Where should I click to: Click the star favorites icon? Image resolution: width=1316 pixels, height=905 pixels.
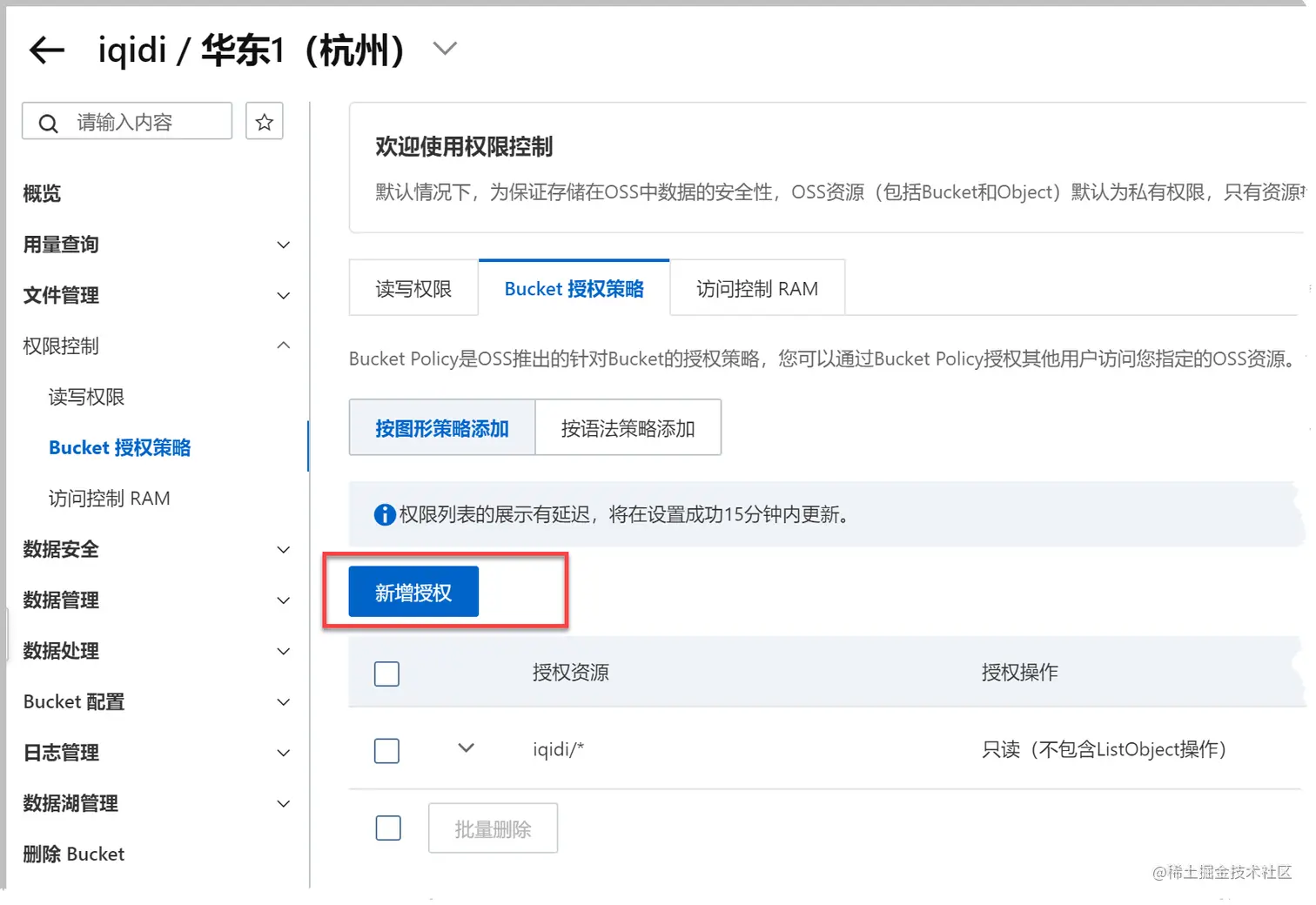click(265, 122)
